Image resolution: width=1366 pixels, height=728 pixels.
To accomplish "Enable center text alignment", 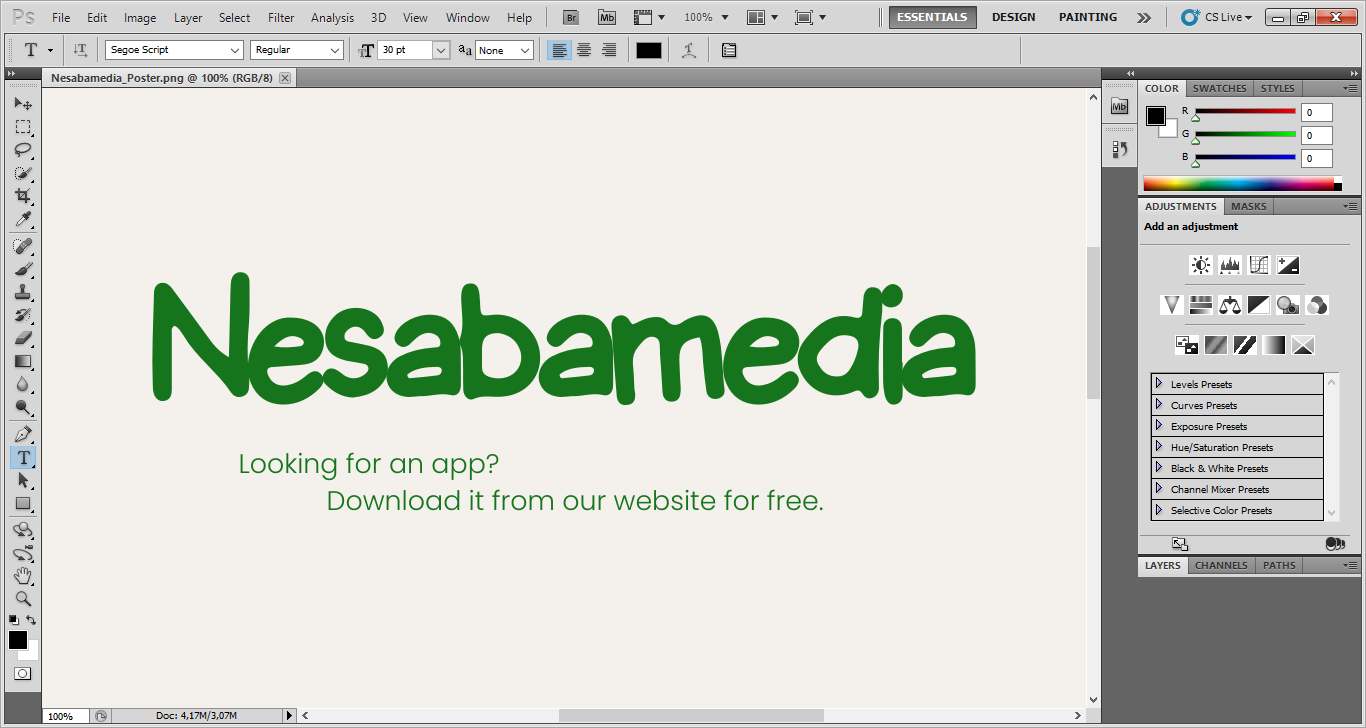I will point(584,50).
